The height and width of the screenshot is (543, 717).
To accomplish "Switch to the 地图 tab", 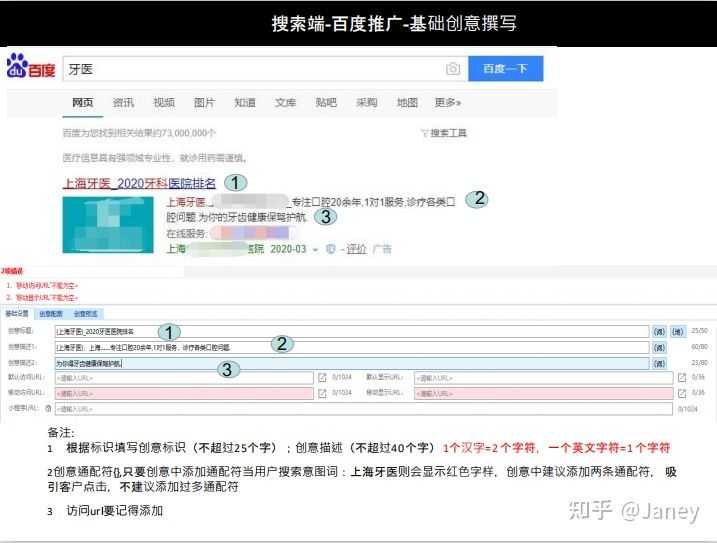I will (x=407, y=102).
